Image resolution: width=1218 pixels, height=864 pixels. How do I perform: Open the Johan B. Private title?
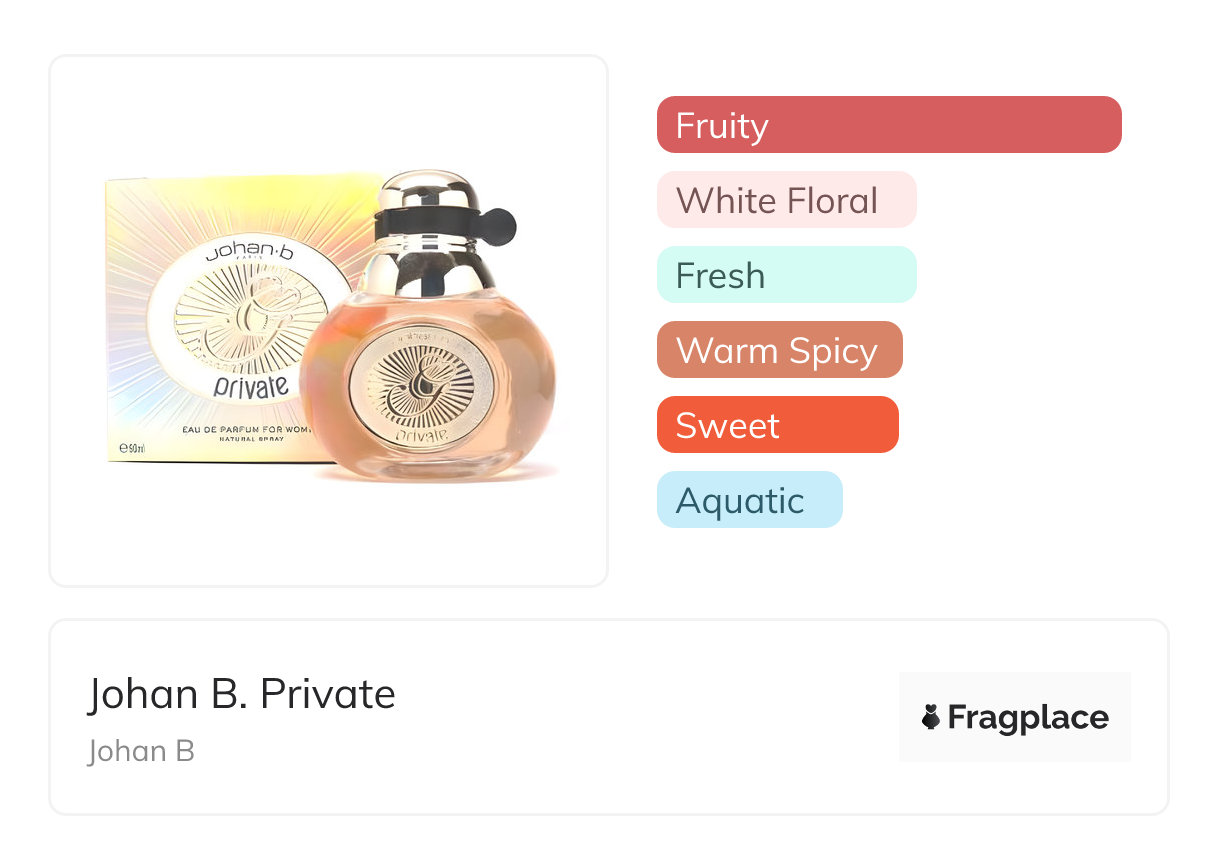click(241, 693)
